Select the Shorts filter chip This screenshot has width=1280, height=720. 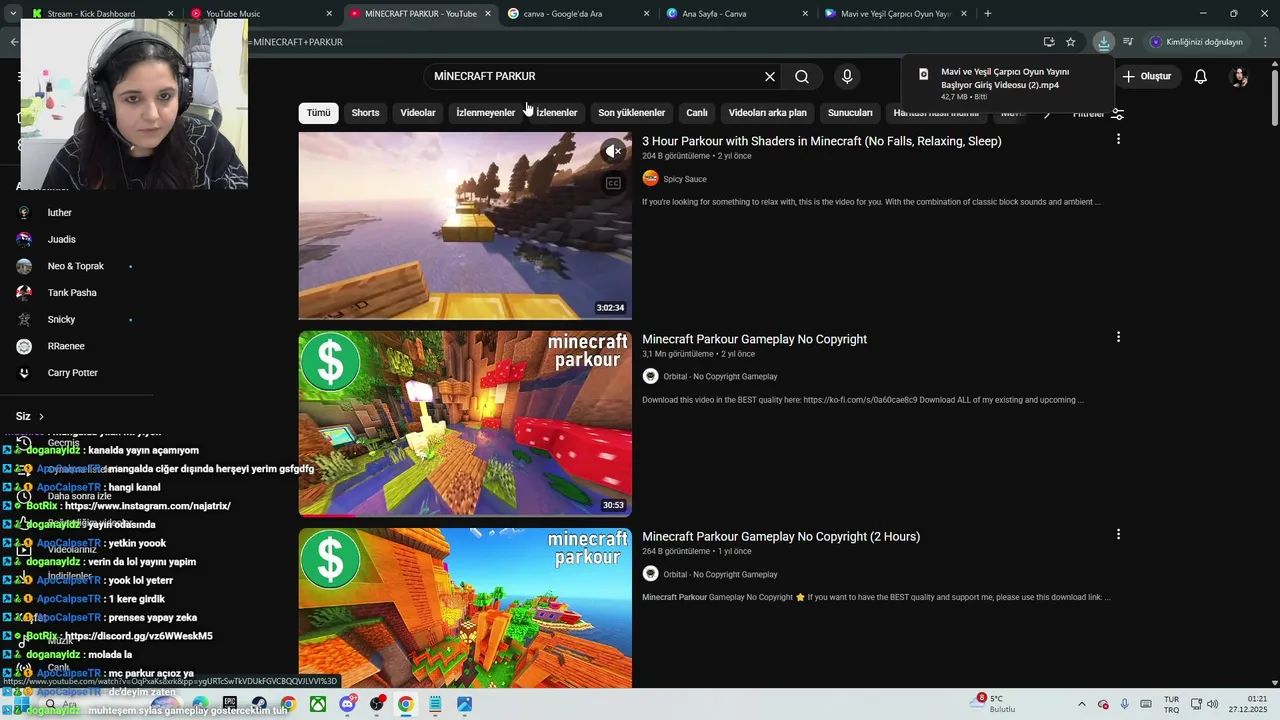pos(365,113)
